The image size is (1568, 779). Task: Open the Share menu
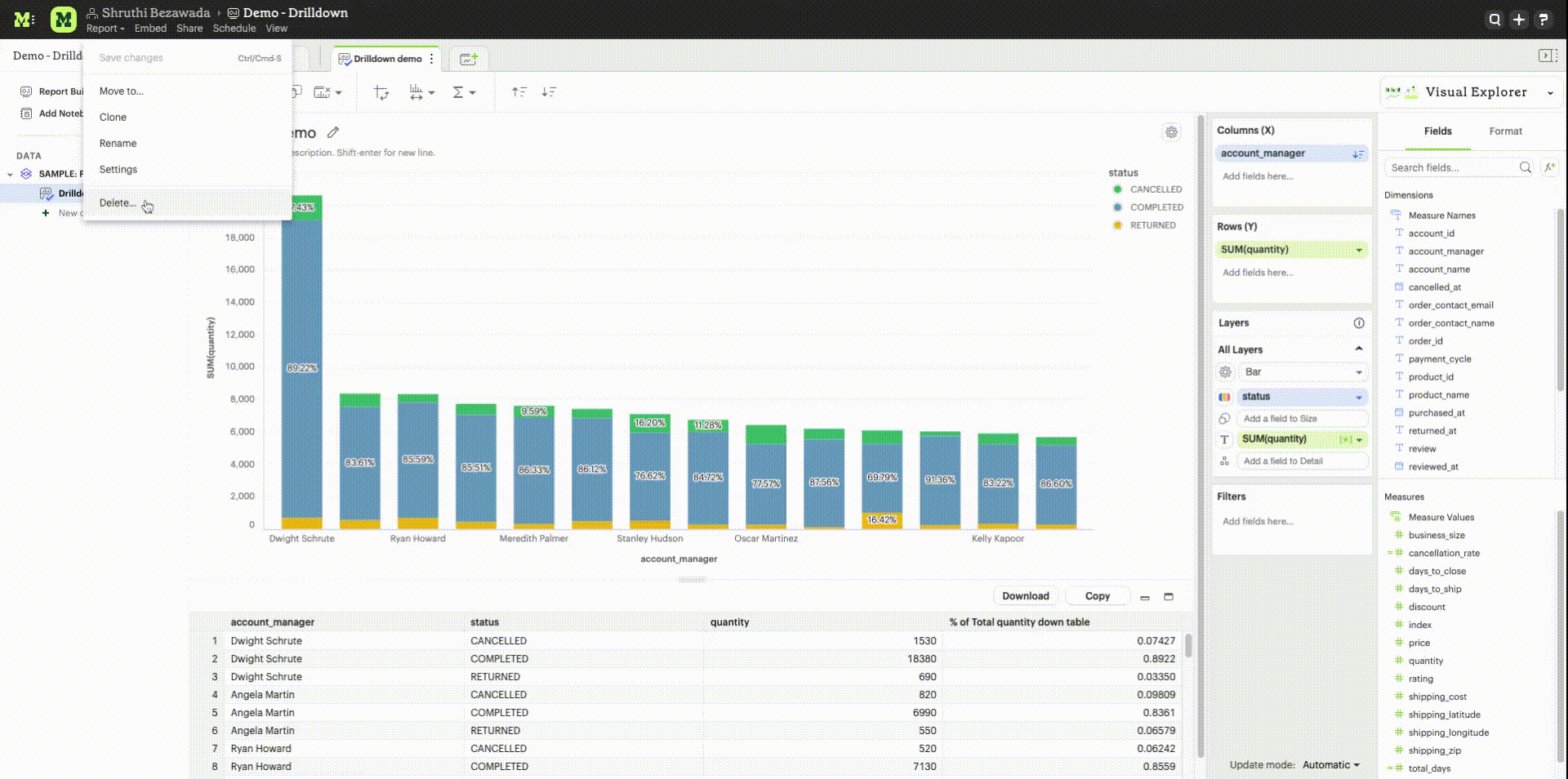tap(189, 29)
